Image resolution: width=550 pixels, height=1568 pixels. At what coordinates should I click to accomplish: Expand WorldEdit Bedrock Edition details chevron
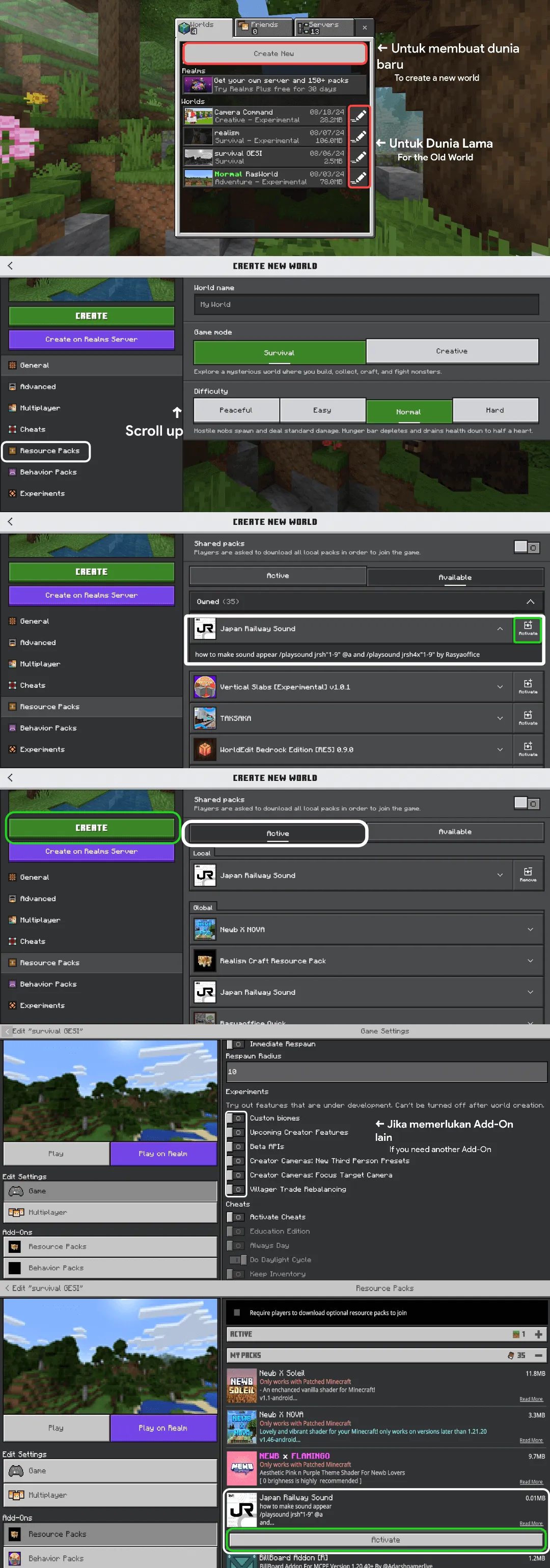tap(500, 749)
